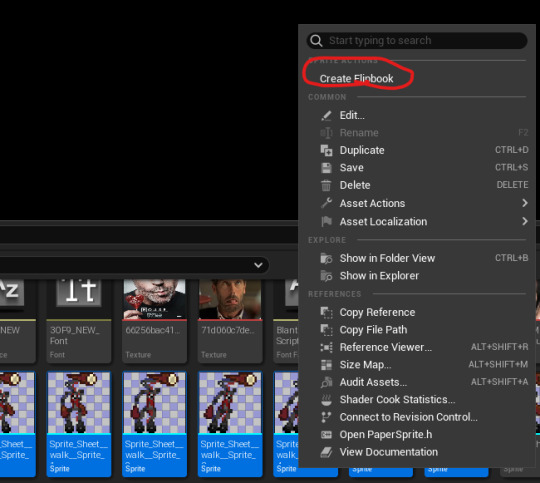Screen dimensions: 540x483
Task: Click the Connect to Revision Control branch icon
Action: (326, 417)
